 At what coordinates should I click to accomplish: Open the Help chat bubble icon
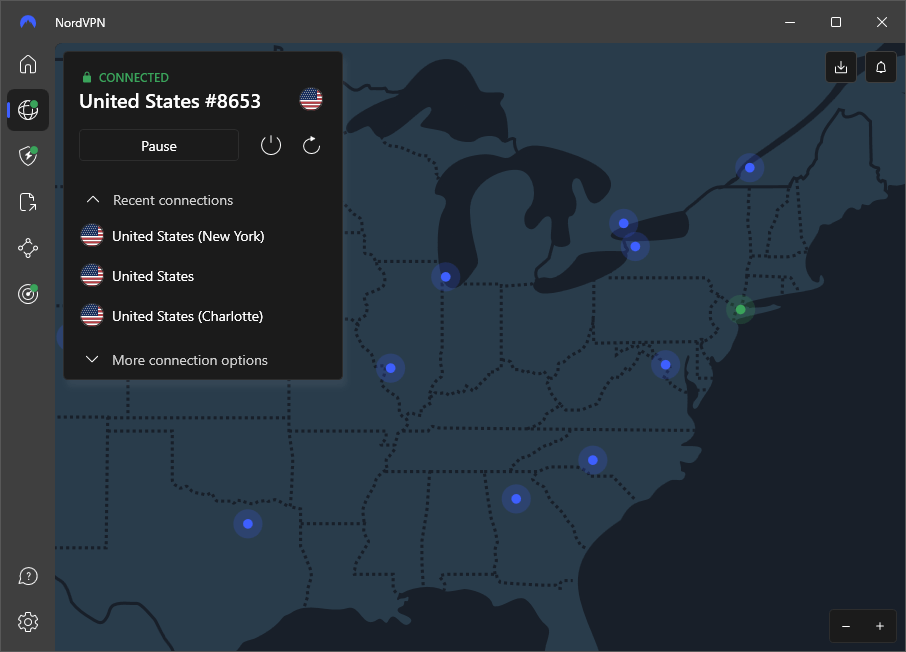tap(28, 576)
